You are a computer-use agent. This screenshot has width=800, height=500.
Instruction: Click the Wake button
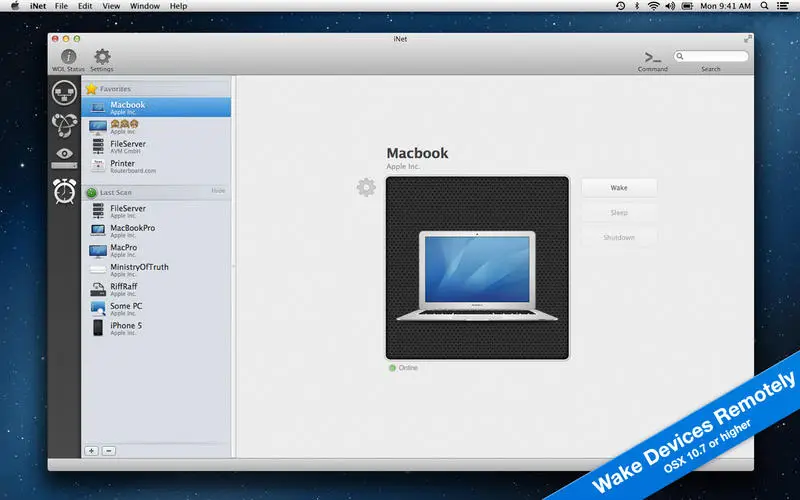click(x=619, y=188)
